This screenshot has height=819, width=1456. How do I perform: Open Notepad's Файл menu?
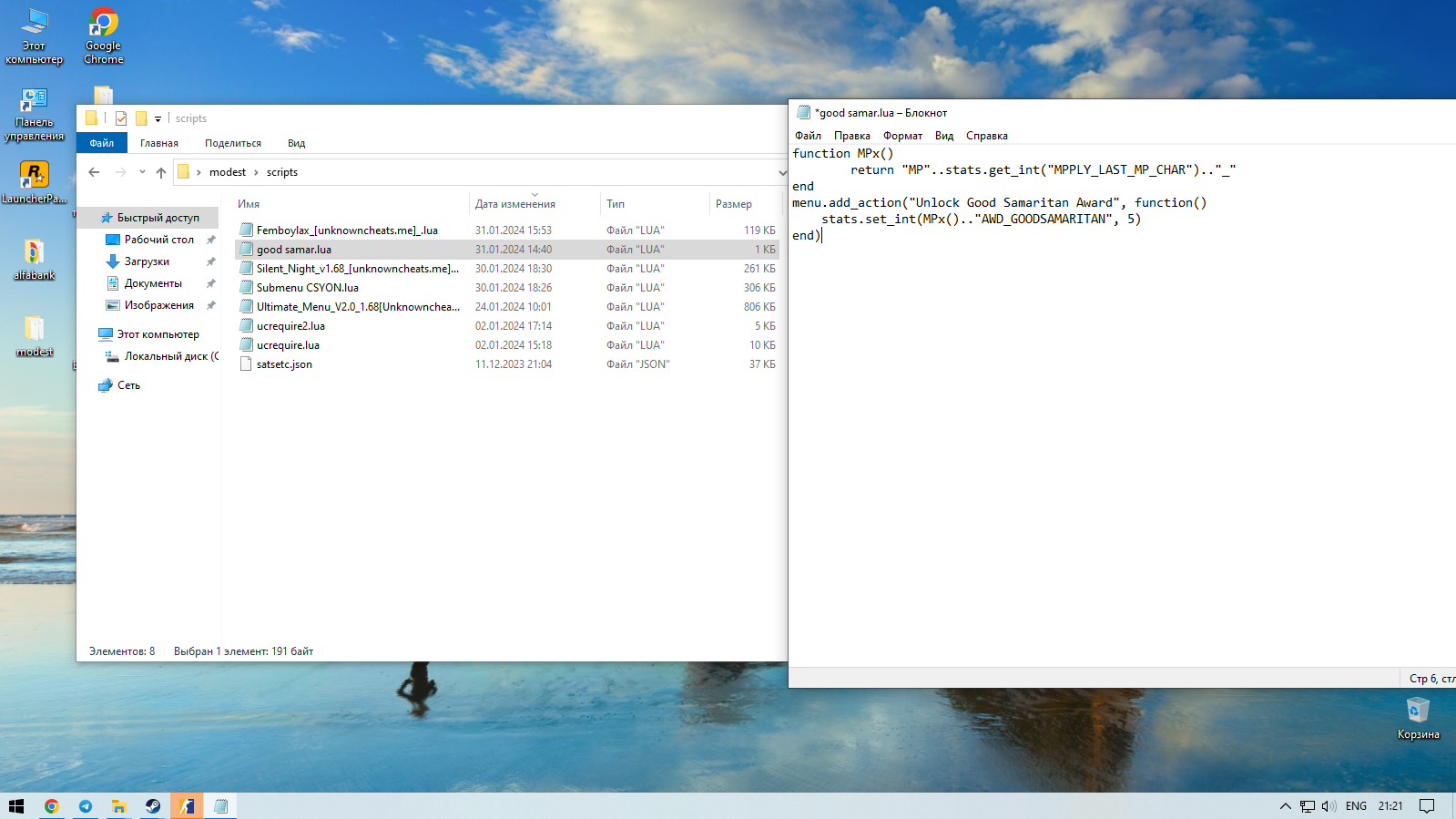(808, 136)
